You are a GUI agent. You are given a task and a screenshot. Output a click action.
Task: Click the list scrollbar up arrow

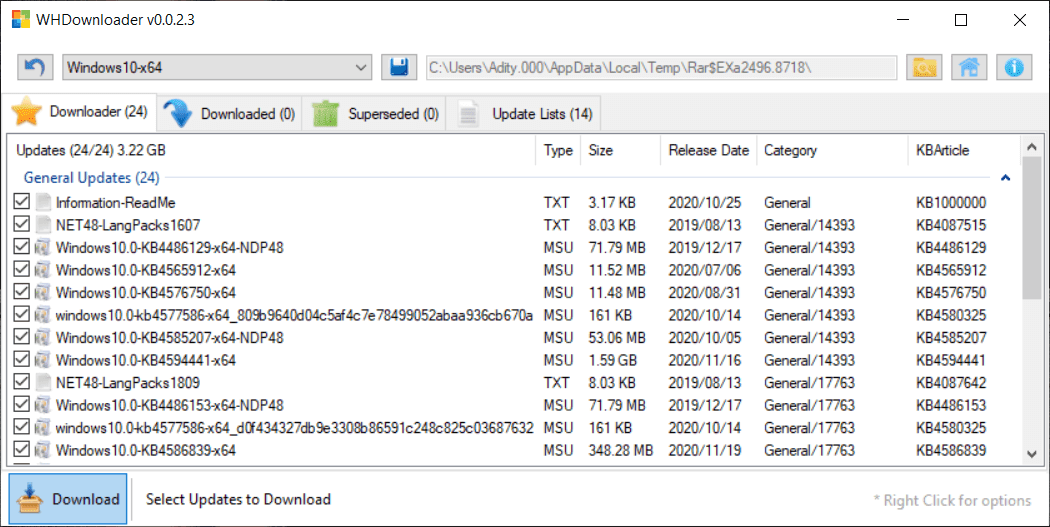click(x=1032, y=146)
